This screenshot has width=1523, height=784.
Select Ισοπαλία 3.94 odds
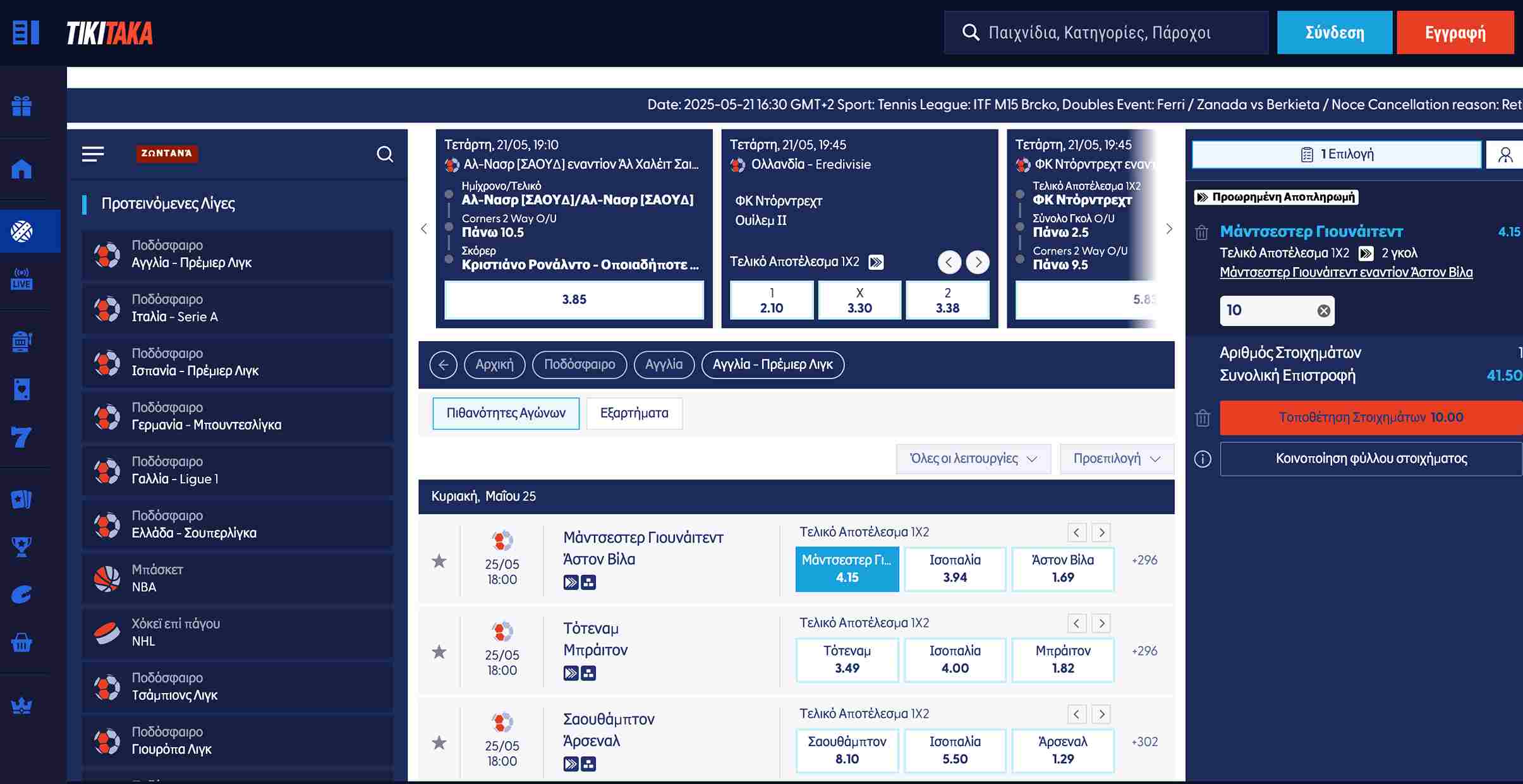[x=955, y=569]
